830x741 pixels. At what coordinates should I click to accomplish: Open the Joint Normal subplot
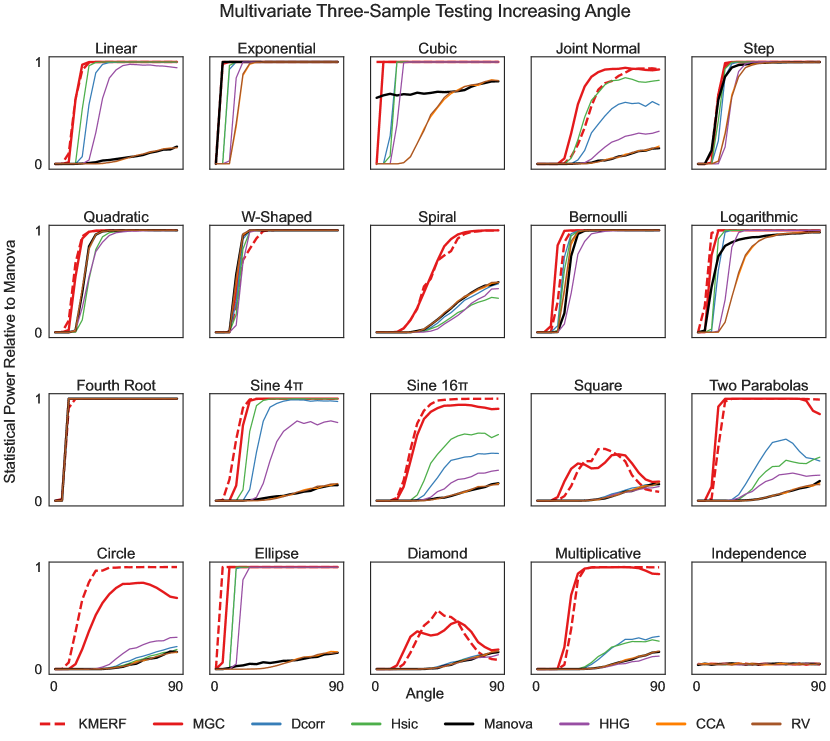(598, 112)
